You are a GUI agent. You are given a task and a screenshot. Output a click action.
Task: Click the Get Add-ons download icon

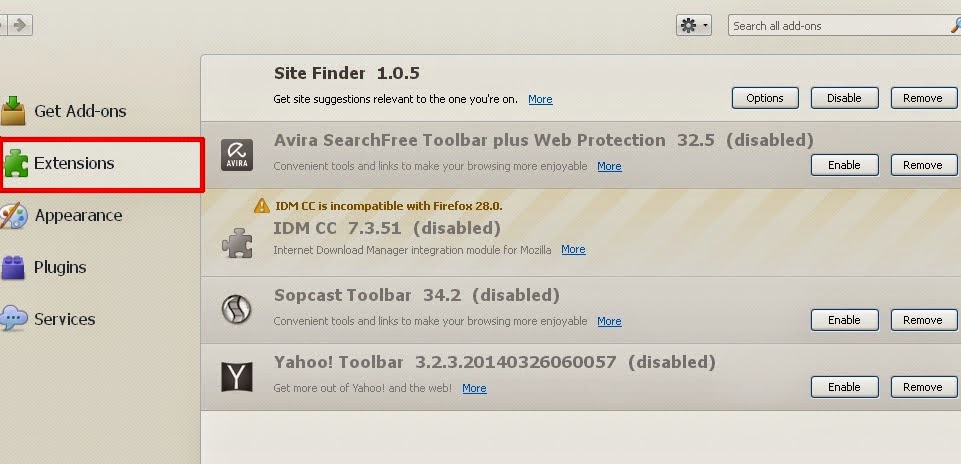pyautogui.click(x=14, y=110)
